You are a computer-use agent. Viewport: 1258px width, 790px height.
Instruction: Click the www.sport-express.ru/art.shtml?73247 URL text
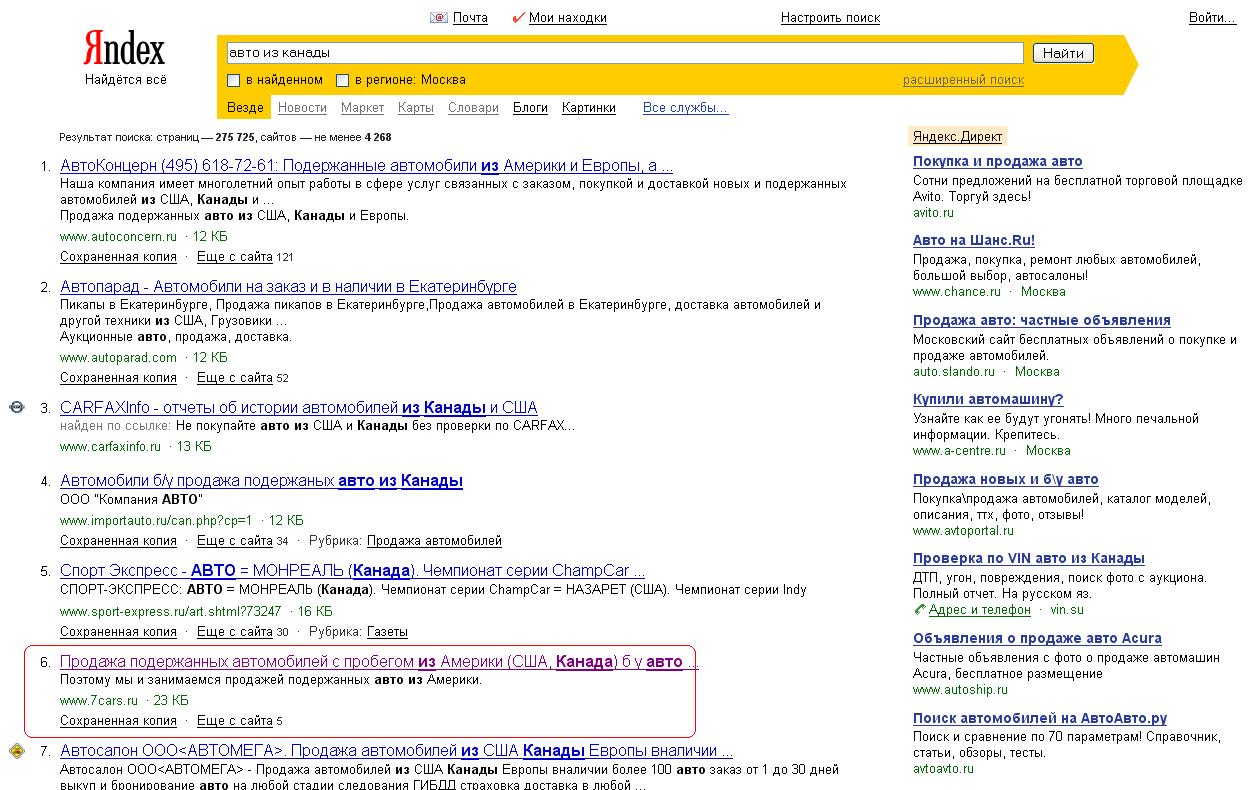point(171,612)
